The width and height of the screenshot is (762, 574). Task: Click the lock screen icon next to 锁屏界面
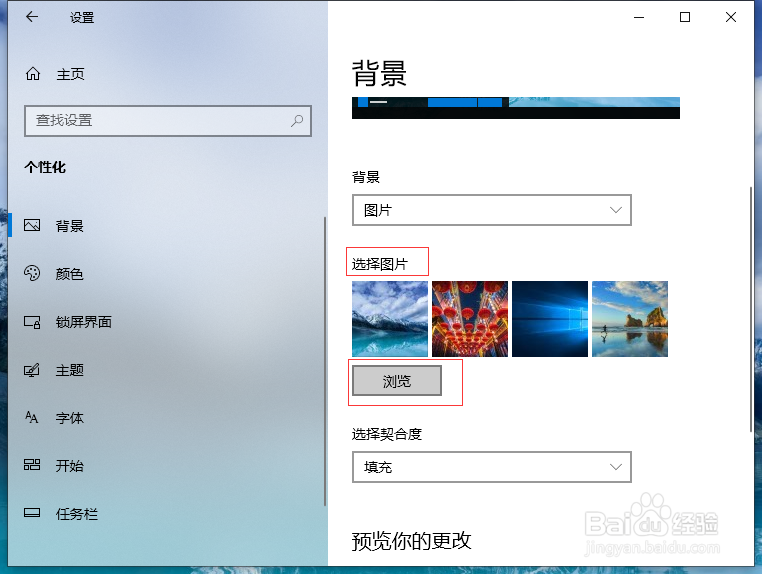(32, 322)
